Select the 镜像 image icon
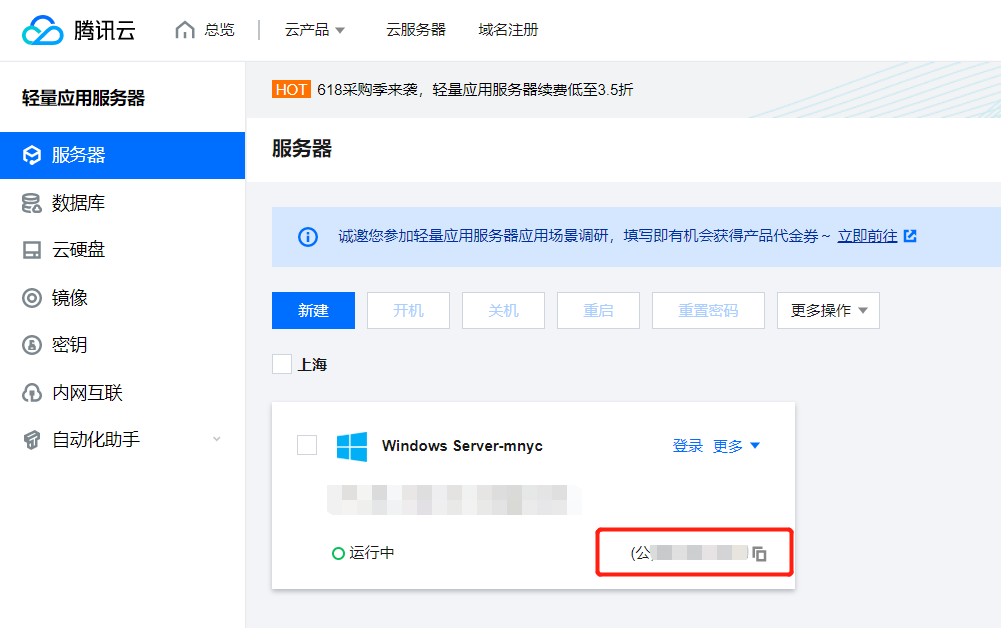 coord(32,297)
